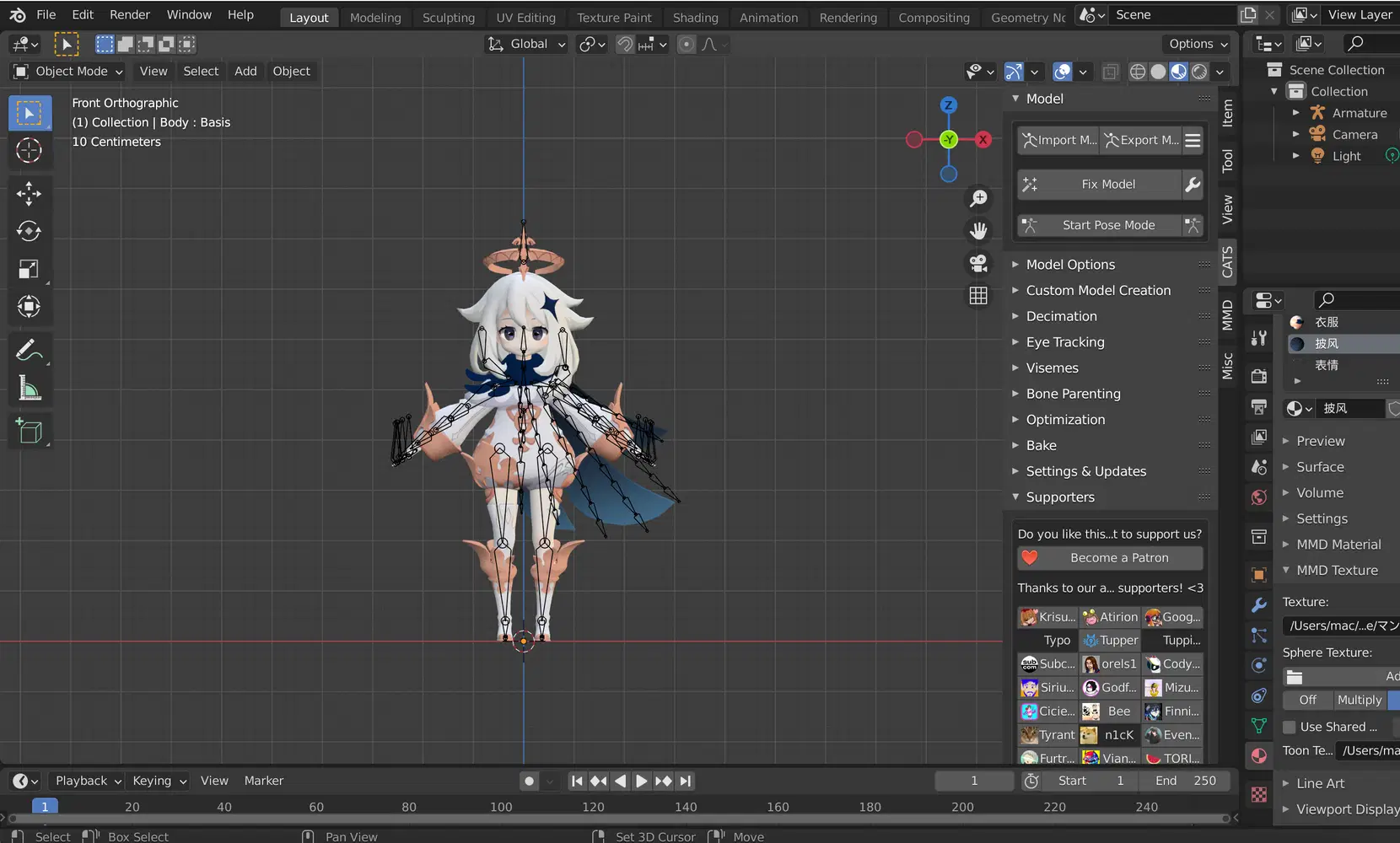Select the Annotate tool
Image resolution: width=1400 pixels, height=843 pixels.
[x=30, y=349]
